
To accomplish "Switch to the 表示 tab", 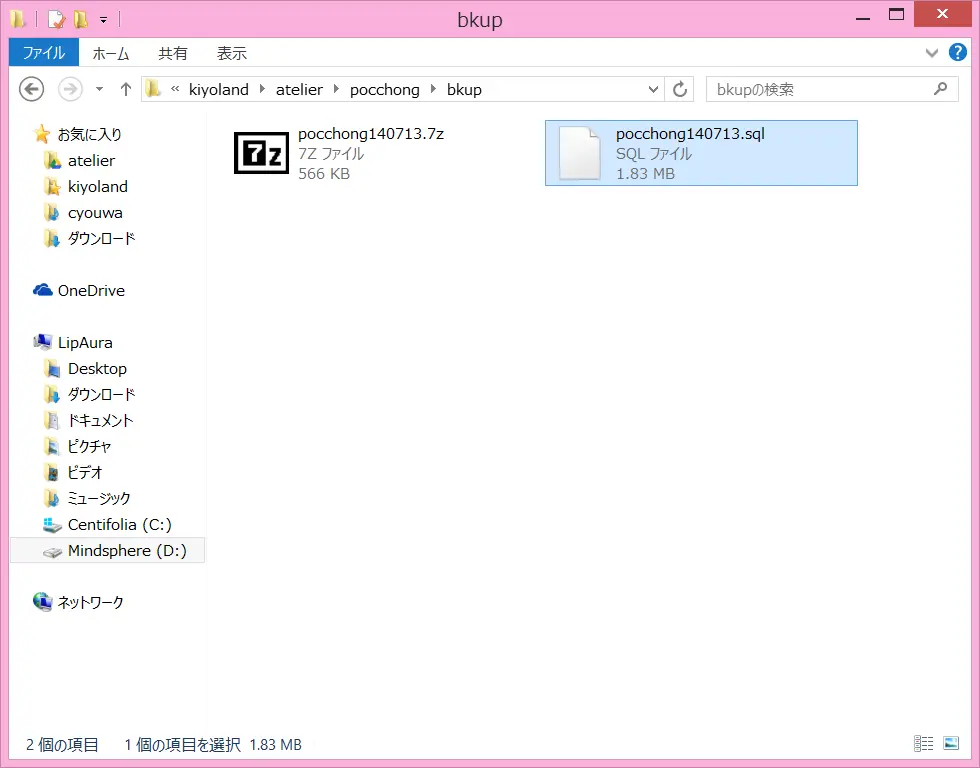I will click(x=231, y=53).
